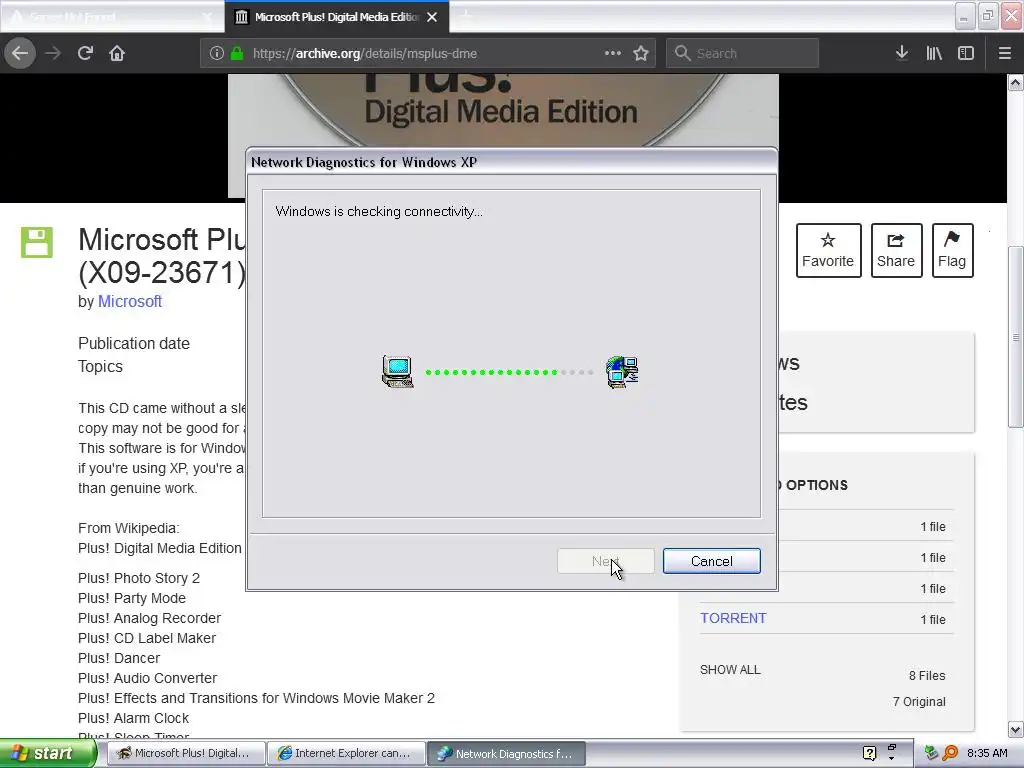This screenshot has width=1024, height=768.
Task: Click the green padlock security icon
Action: tap(236, 54)
